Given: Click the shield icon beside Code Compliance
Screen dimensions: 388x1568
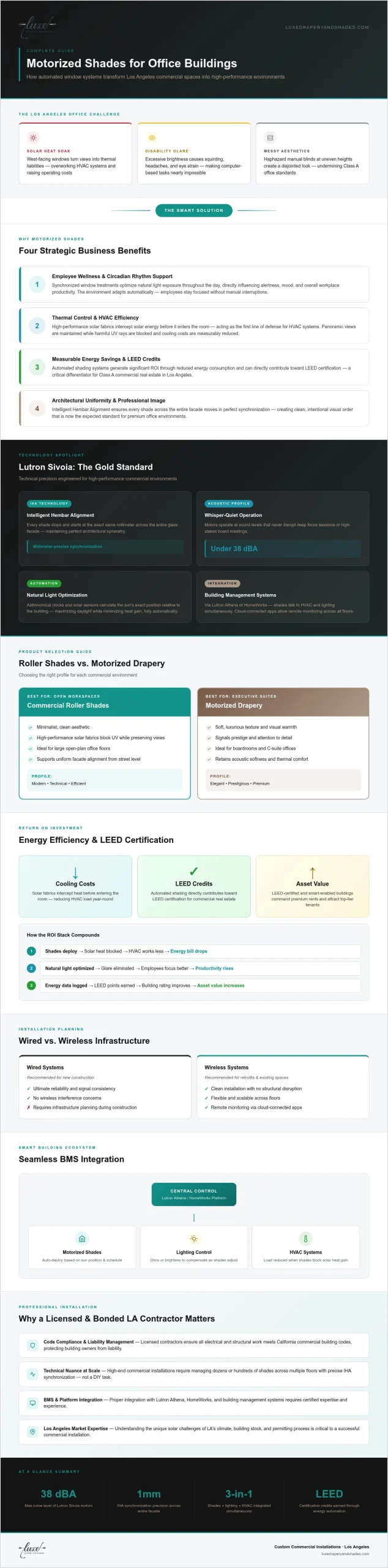Looking at the screenshot, I should [32, 1346].
